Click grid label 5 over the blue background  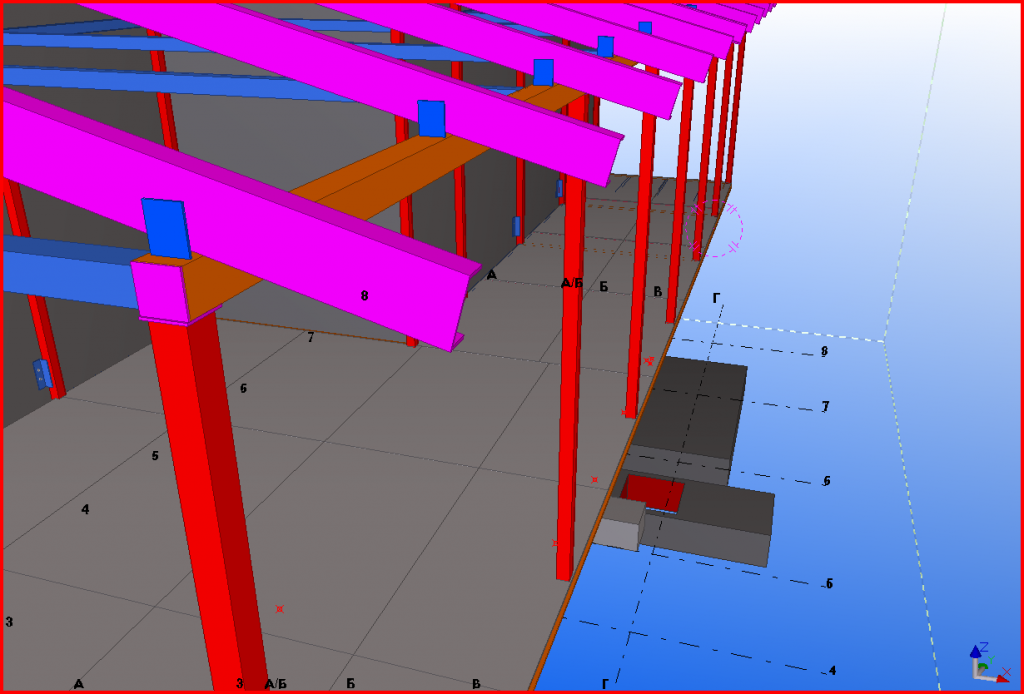[x=829, y=584]
